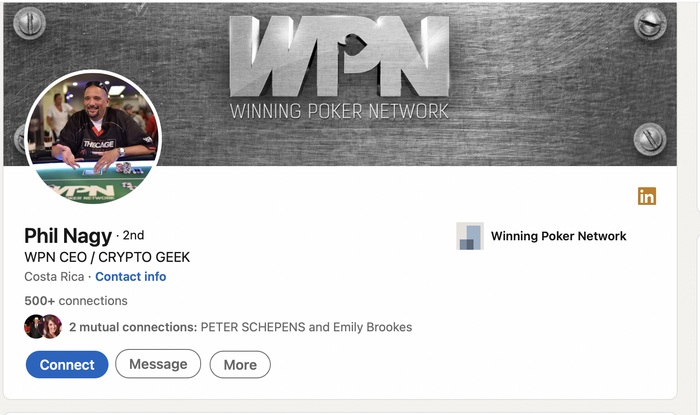Image resolution: width=700 pixels, height=415 pixels.
Task: Open the Winning Poker Network company logo icon
Action: point(470,236)
